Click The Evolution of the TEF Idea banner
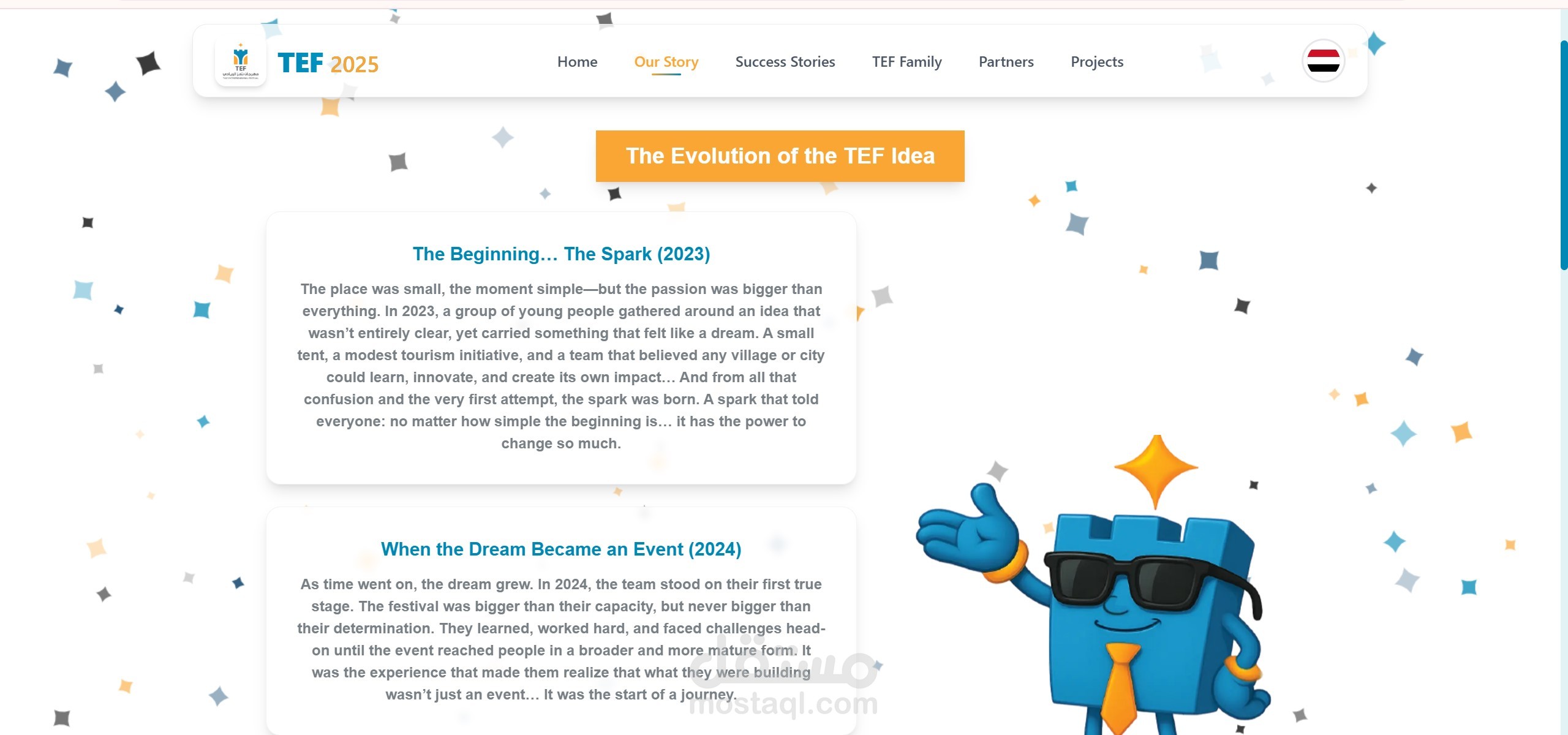This screenshot has height=735, width=1568. (x=780, y=156)
